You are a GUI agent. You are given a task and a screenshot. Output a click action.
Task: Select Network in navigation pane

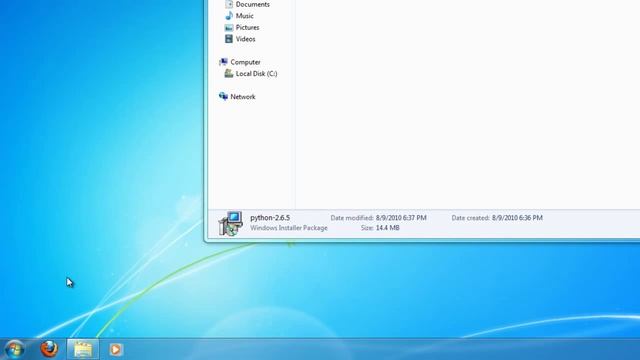(x=237, y=97)
